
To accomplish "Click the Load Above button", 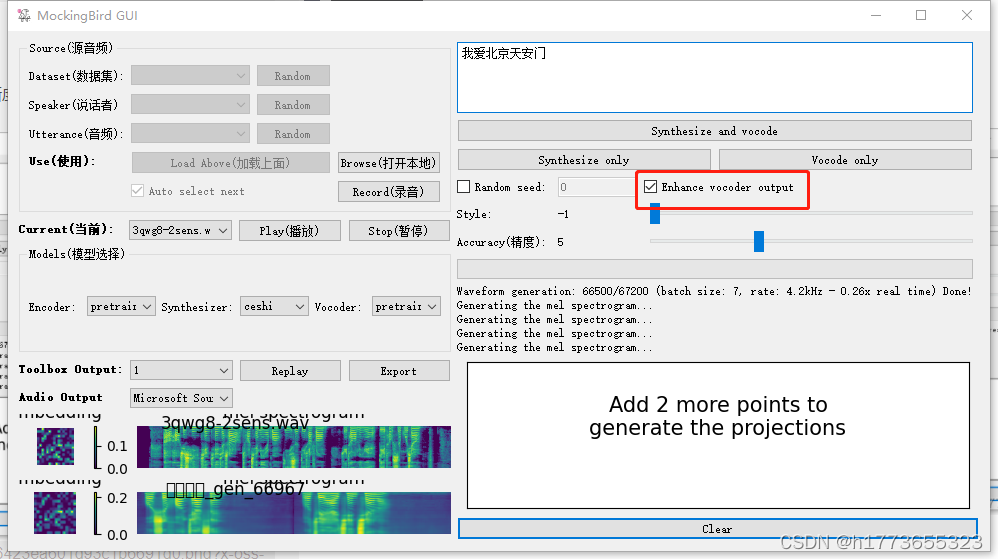I will click(230, 163).
